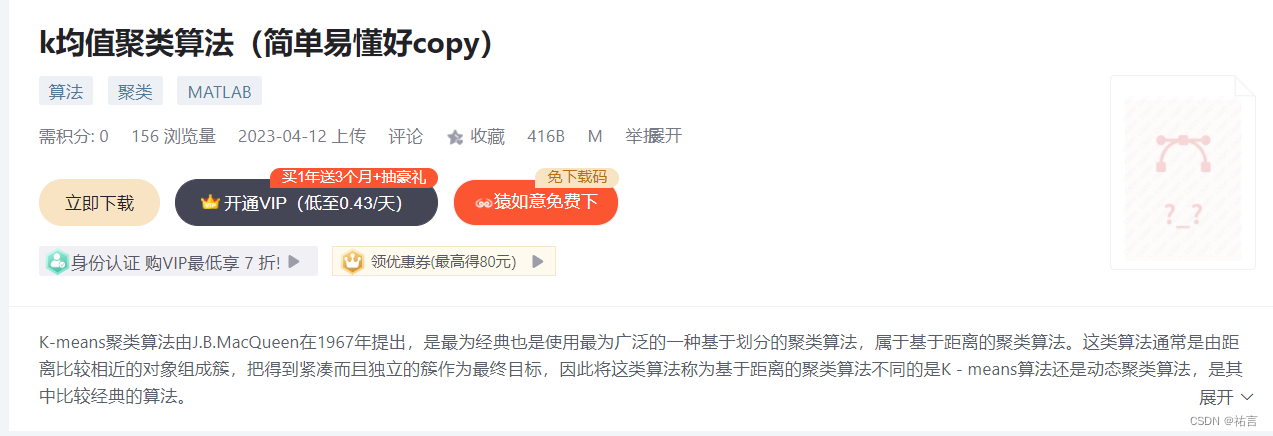Click the arrow after 购VIP最低享 7 折!
The width and height of the screenshot is (1273, 436).
(294, 262)
